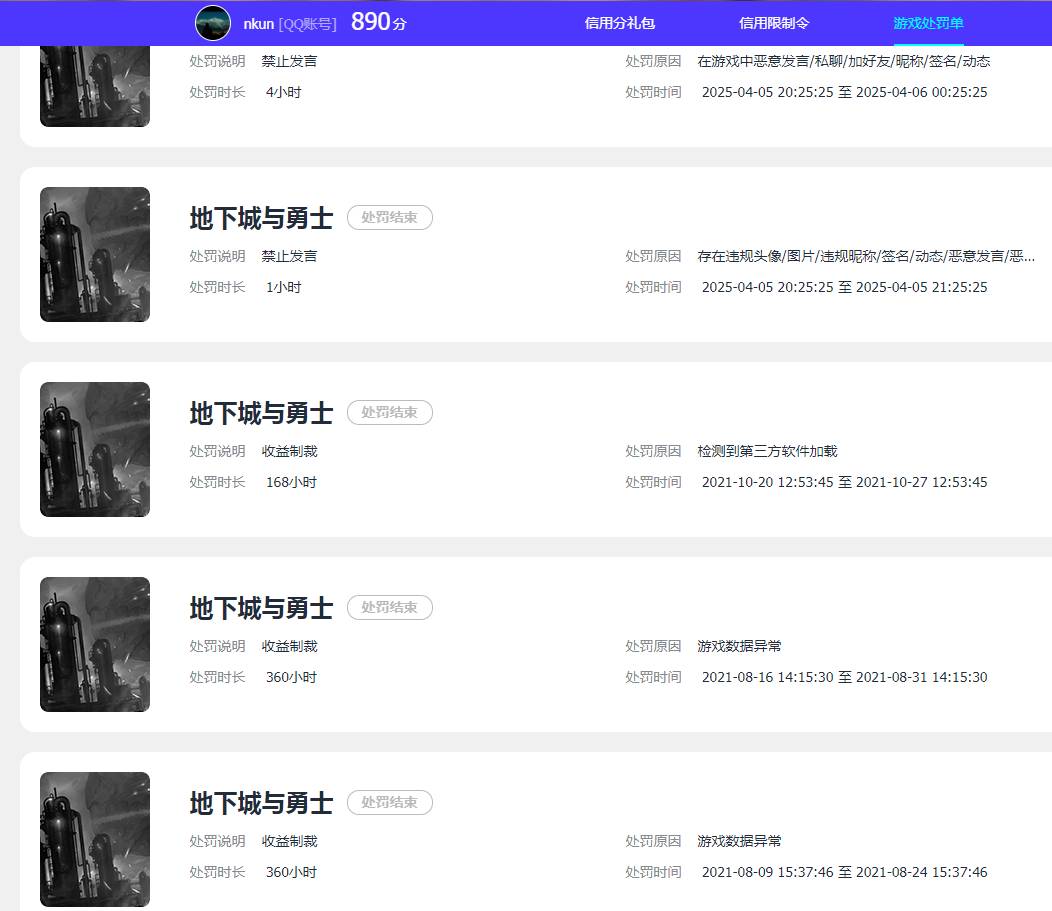This screenshot has width=1052, height=911.
Task: Click the truncated reason starting with 存在违规头像
Action: pos(866,256)
